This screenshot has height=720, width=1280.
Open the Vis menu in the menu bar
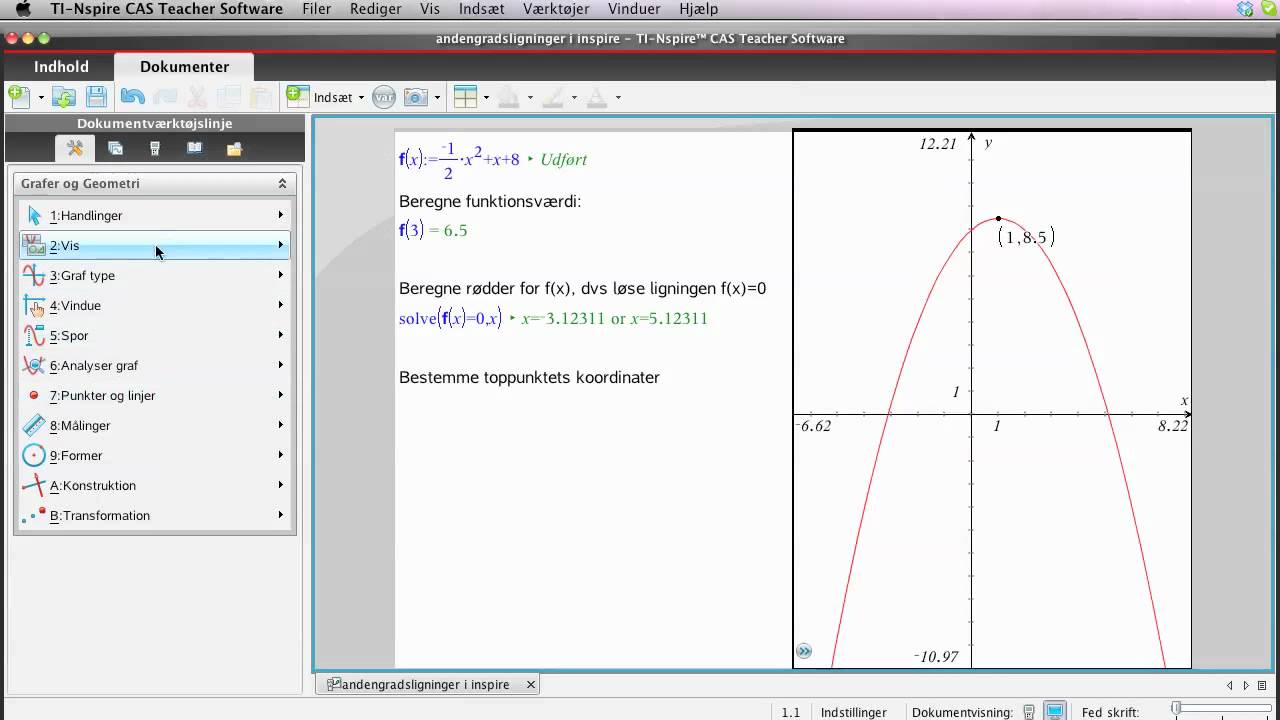pos(430,9)
